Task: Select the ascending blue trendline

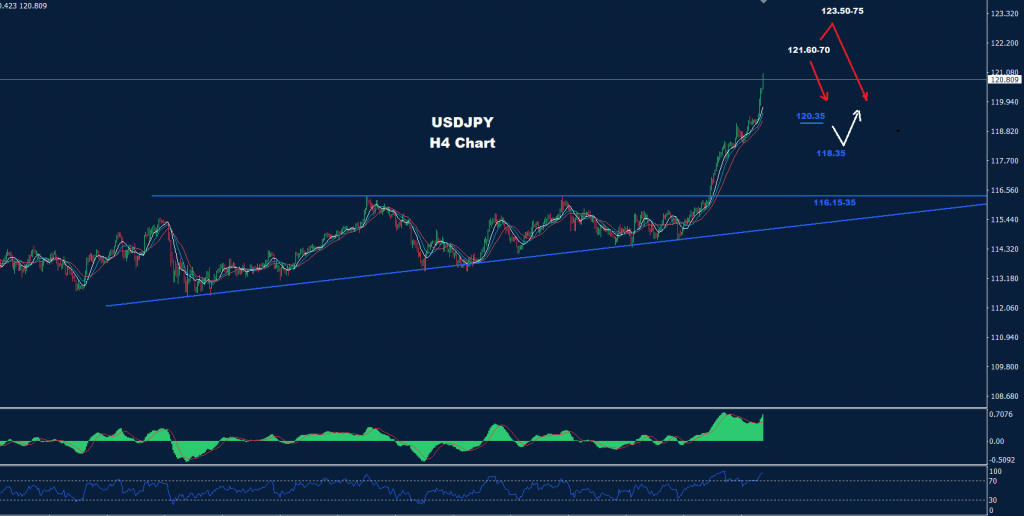Action: click(545, 255)
